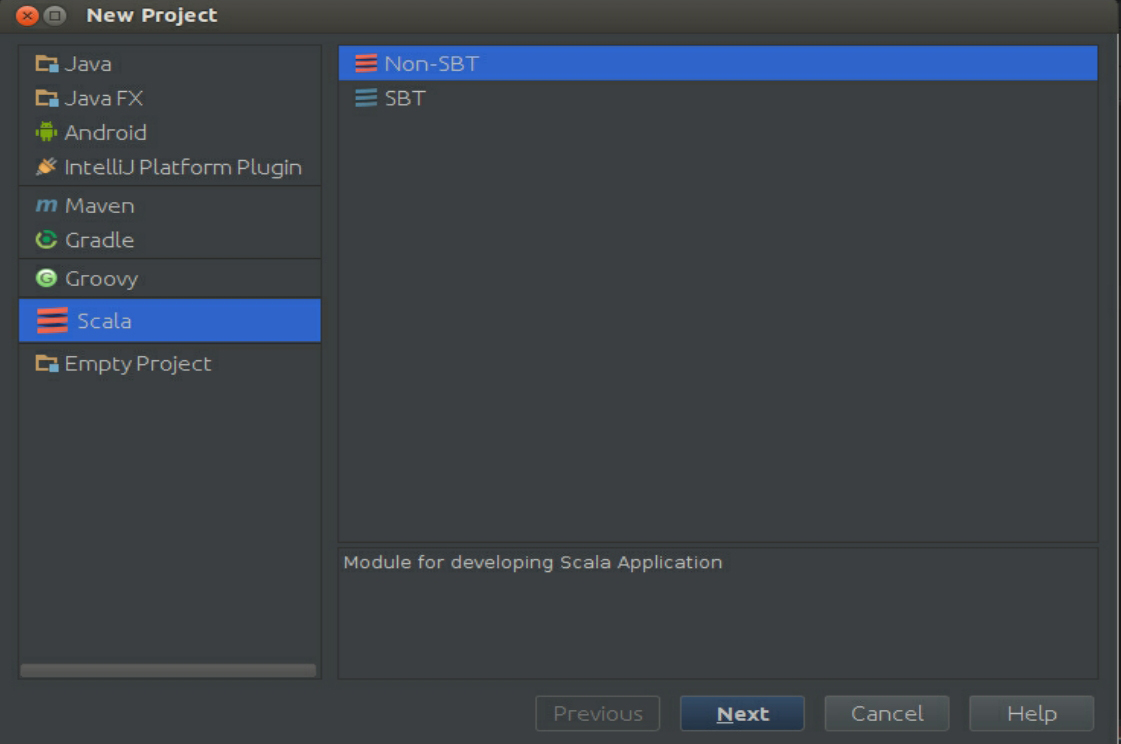Viewport: 1121px width, 744px height.
Task: Click the Maven 'm' icon
Action: (46, 205)
